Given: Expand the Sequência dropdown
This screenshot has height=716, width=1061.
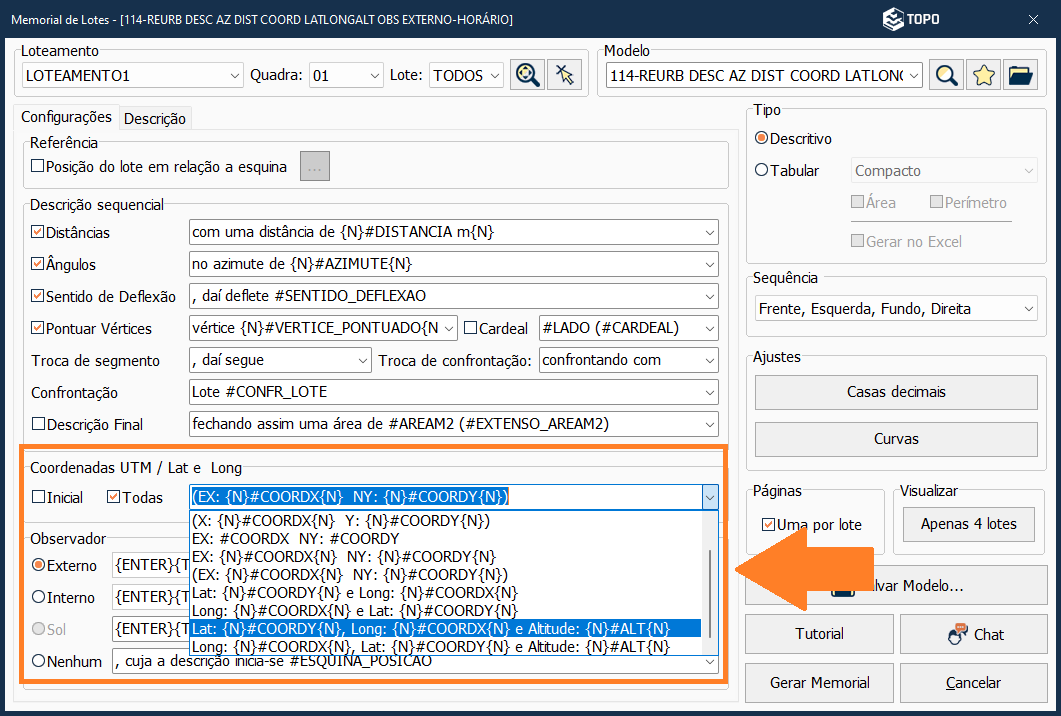Looking at the screenshot, I should (1027, 309).
